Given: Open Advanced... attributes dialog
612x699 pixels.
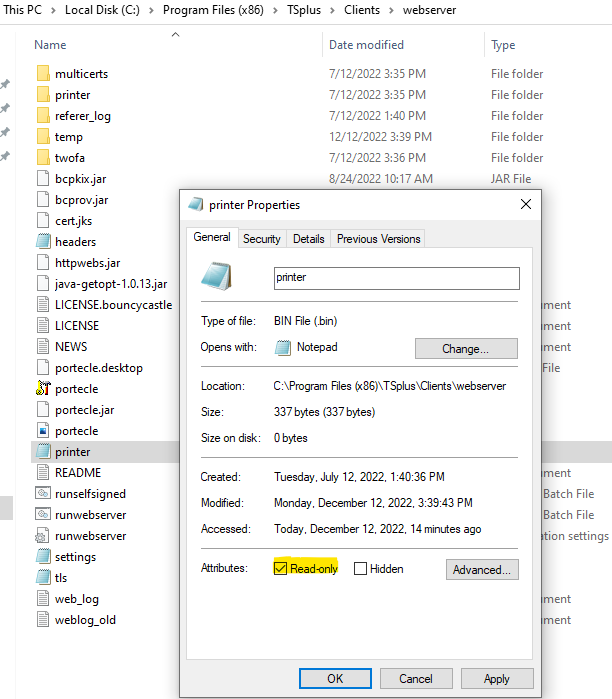Looking at the screenshot, I should coord(482,570).
